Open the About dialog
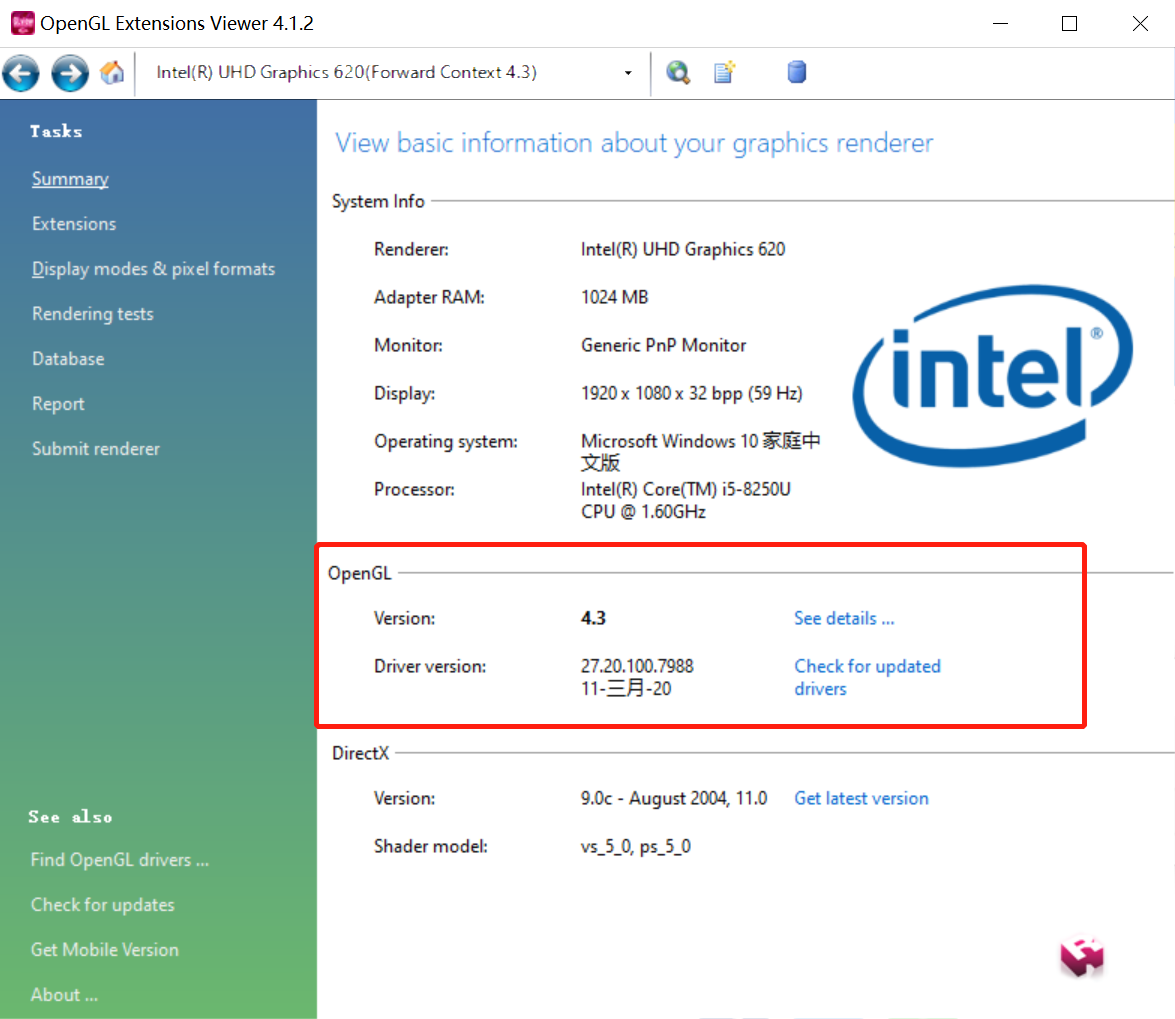Viewport: 1175px width, 1019px height. click(x=64, y=994)
